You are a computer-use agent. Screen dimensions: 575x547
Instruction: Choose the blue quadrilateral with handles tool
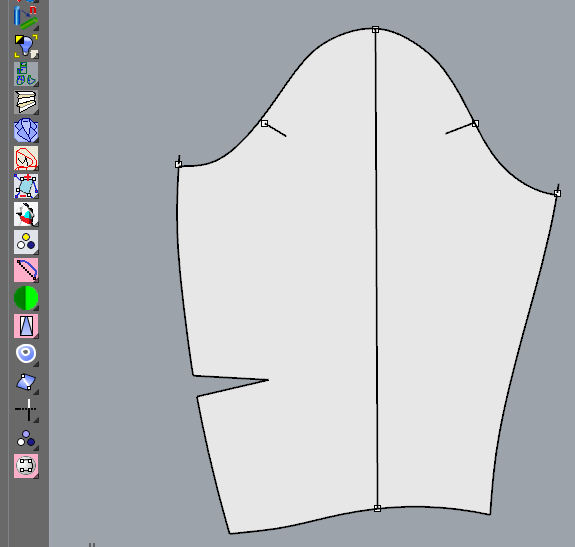[26, 382]
